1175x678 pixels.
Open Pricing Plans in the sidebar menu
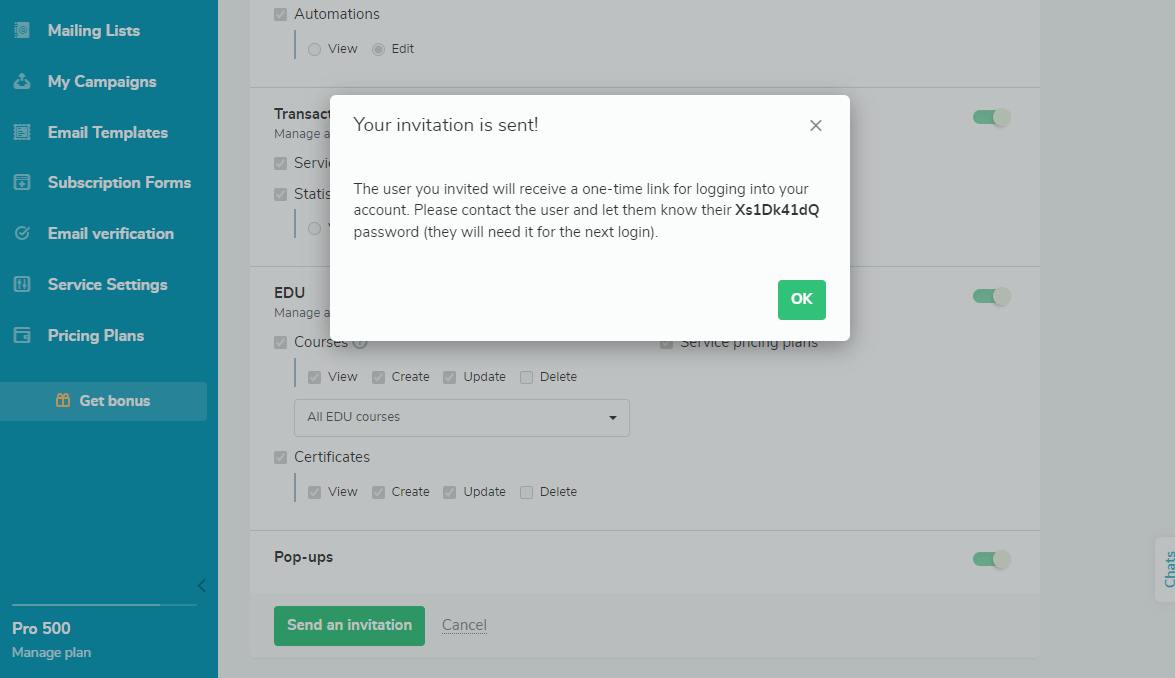pyautogui.click(x=96, y=336)
